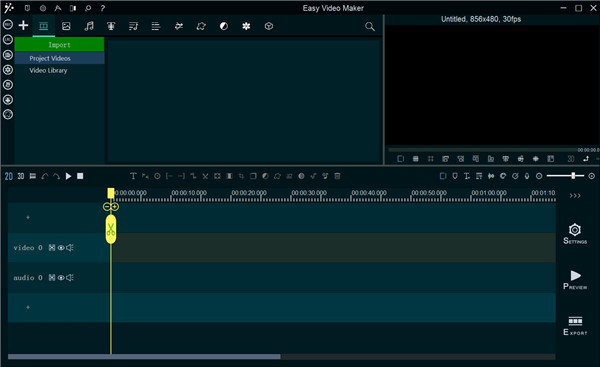
Task: Click the magnifier search icon in media panel
Action: point(370,26)
